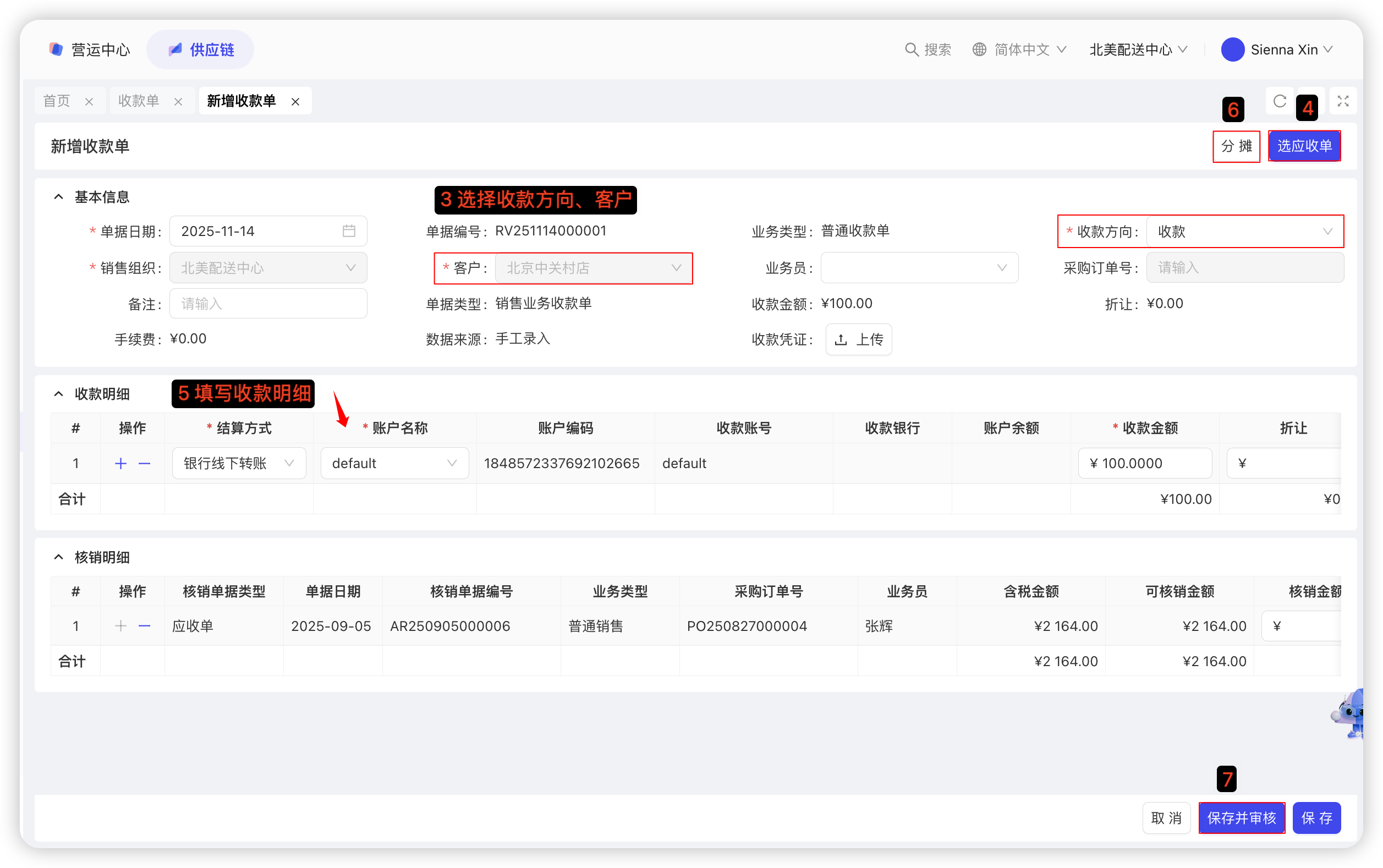Collapse the 基本信息 section
The height and width of the screenshot is (868, 1383).
[58, 197]
